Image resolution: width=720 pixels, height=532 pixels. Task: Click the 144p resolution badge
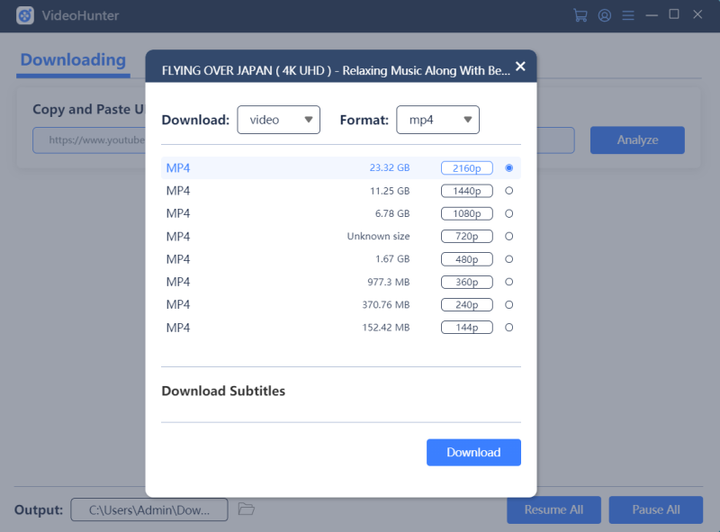(467, 327)
